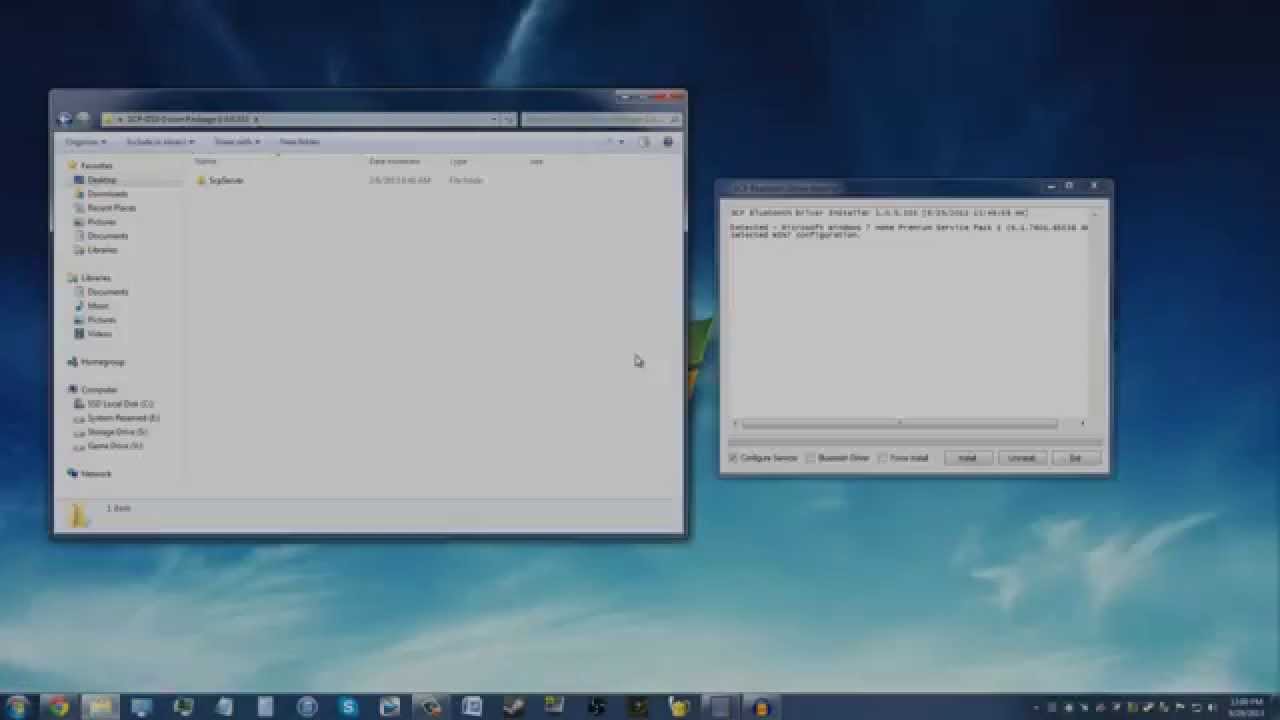Open Recent Places in Explorer sidebar
This screenshot has height=720, width=1280.
click(x=111, y=208)
